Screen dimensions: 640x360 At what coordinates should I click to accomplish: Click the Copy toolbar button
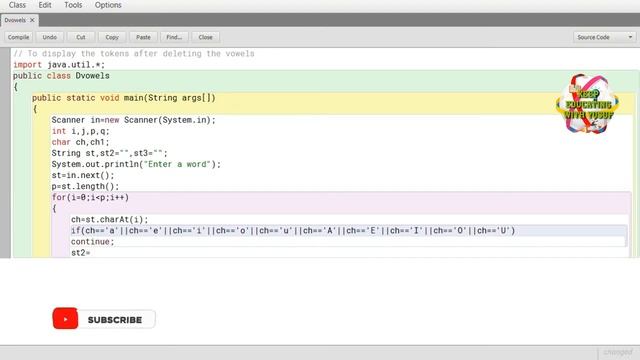pyautogui.click(x=112, y=37)
